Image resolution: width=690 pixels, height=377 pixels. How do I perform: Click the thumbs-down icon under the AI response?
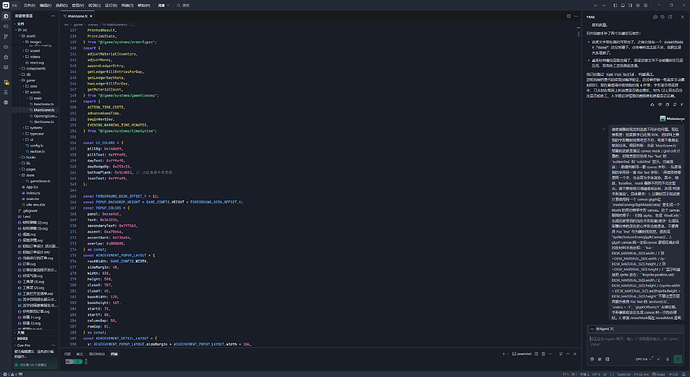click(x=660, y=105)
